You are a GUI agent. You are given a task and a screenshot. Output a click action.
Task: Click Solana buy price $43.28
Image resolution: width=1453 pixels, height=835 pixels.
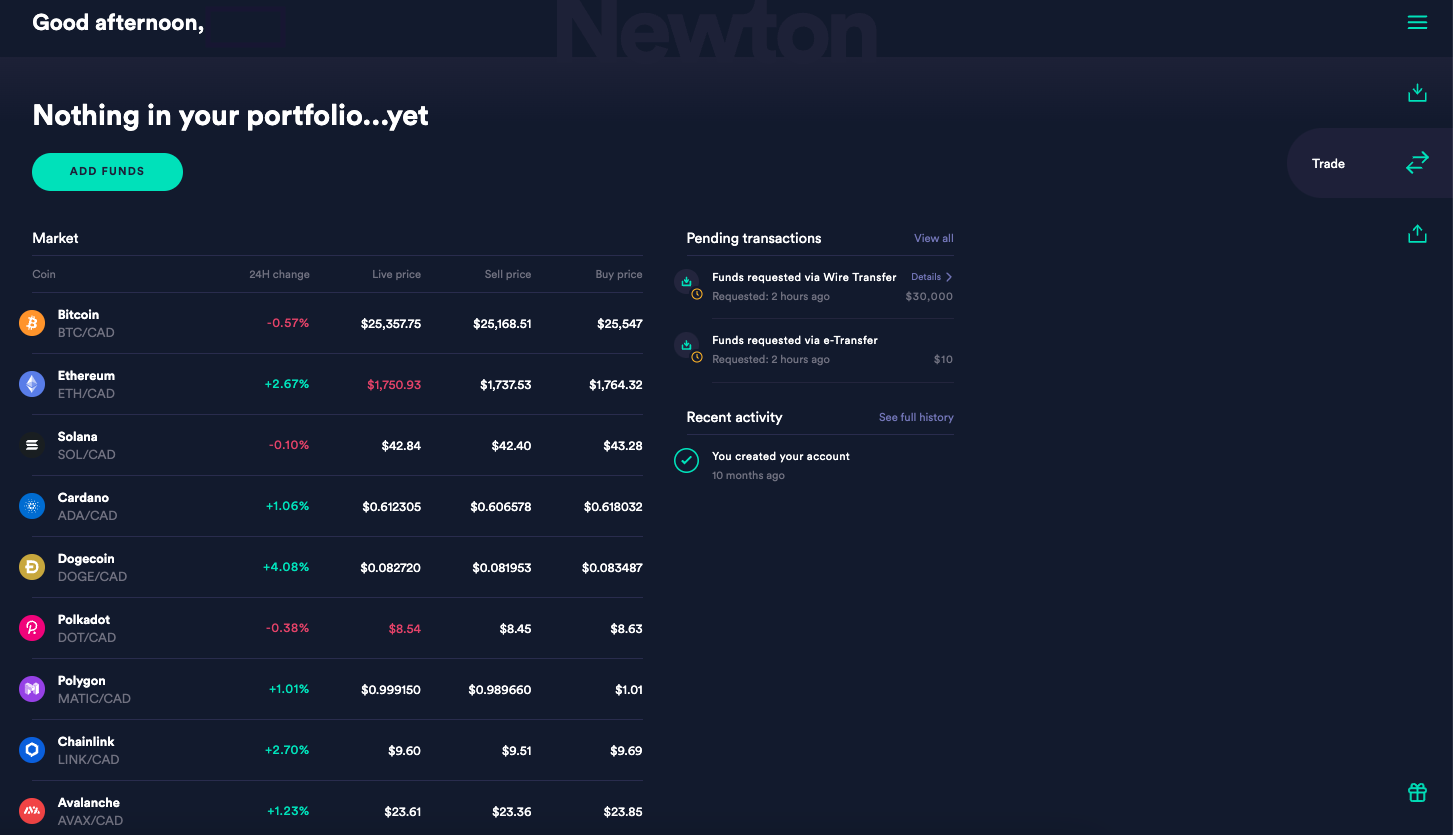[623, 446]
